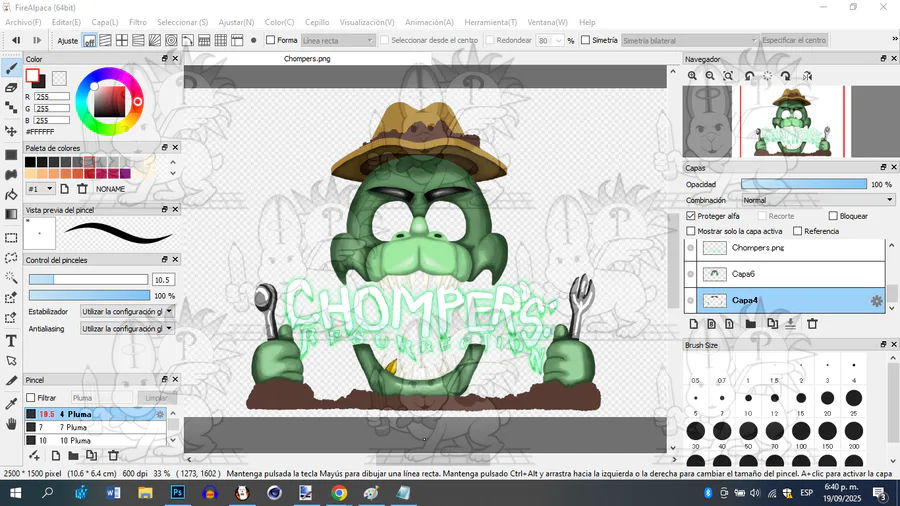900x506 pixels.
Task: Open the Filtro menu
Action: coord(138,22)
